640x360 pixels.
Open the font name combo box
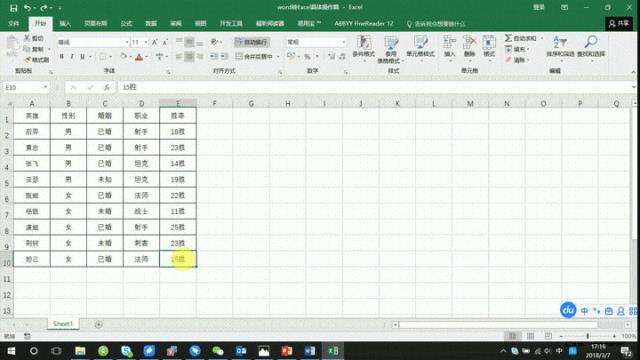[93, 42]
